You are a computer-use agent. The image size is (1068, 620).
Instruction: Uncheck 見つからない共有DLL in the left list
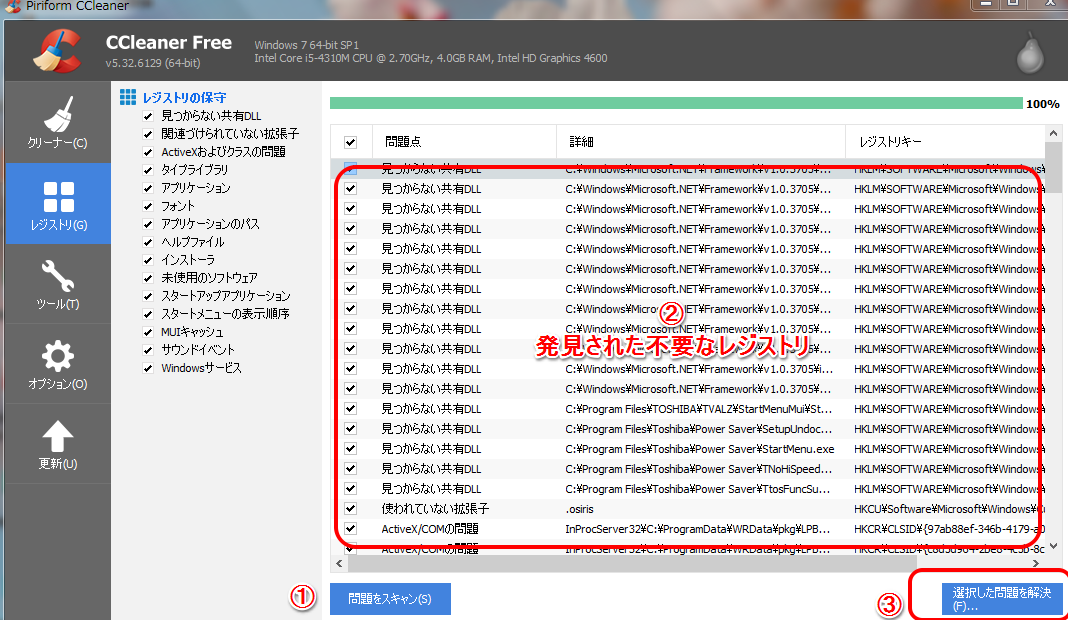point(148,116)
